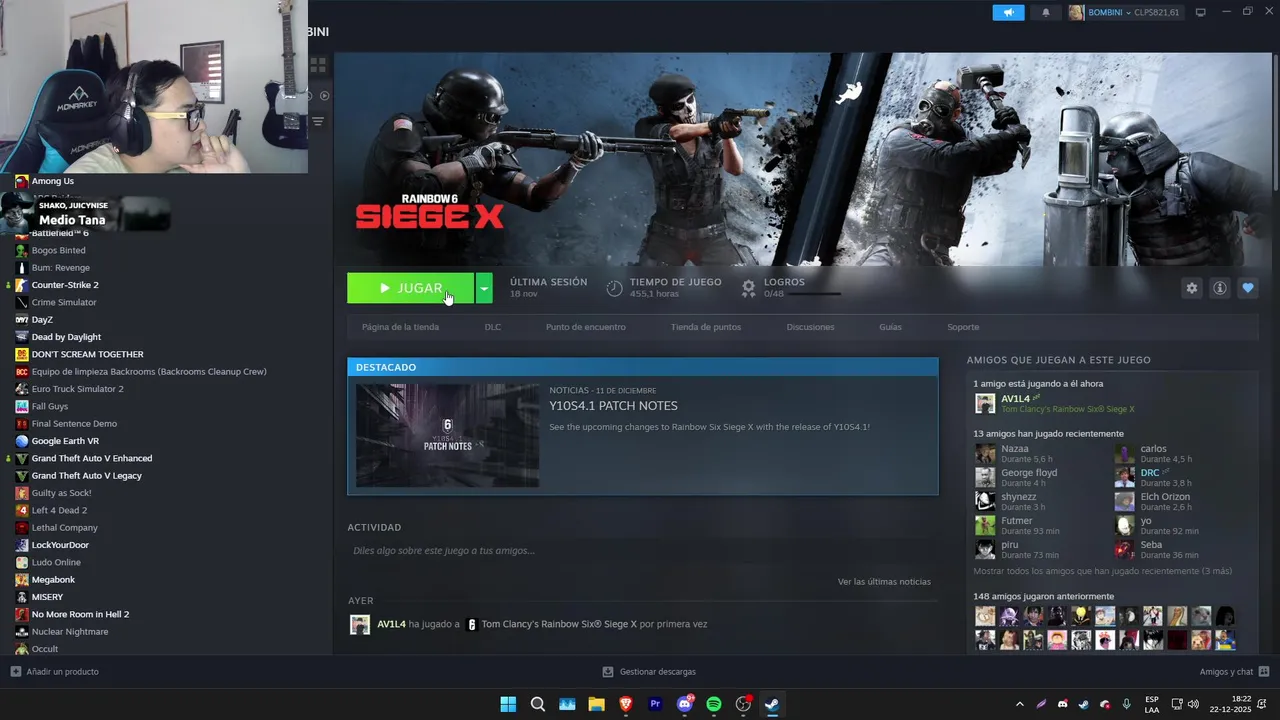Screen dimensions: 1280x720
Task: Click Google Earth VR game icon
Action: click(22, 441)
